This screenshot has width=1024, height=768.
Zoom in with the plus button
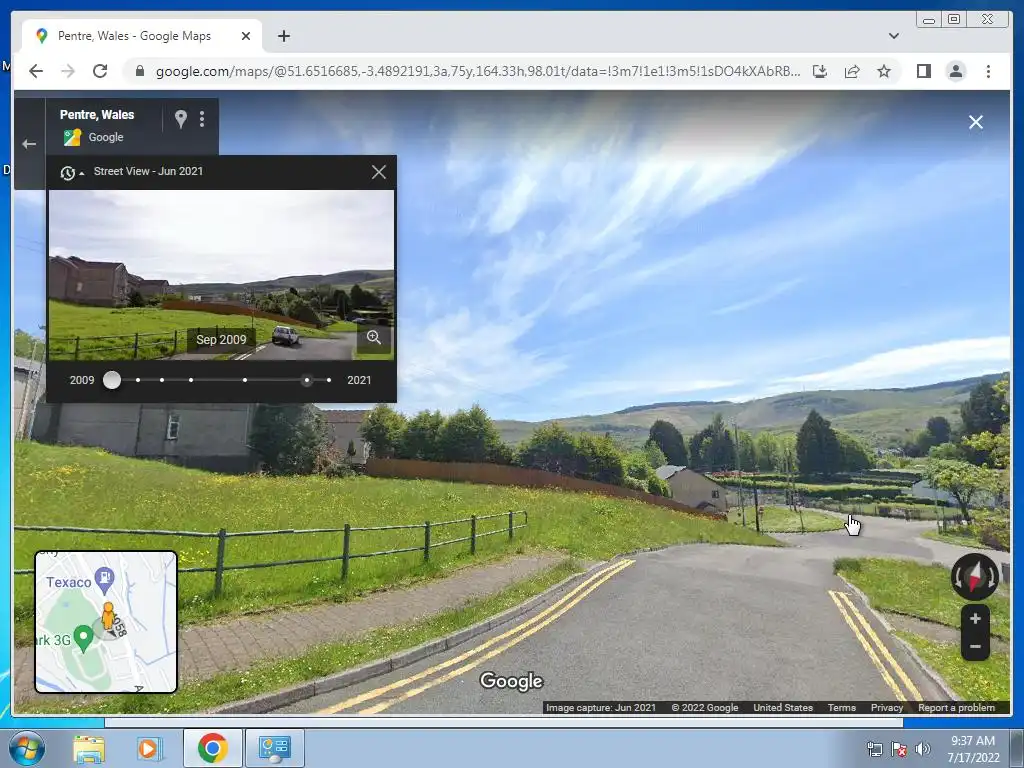click(x=975, y=618)
